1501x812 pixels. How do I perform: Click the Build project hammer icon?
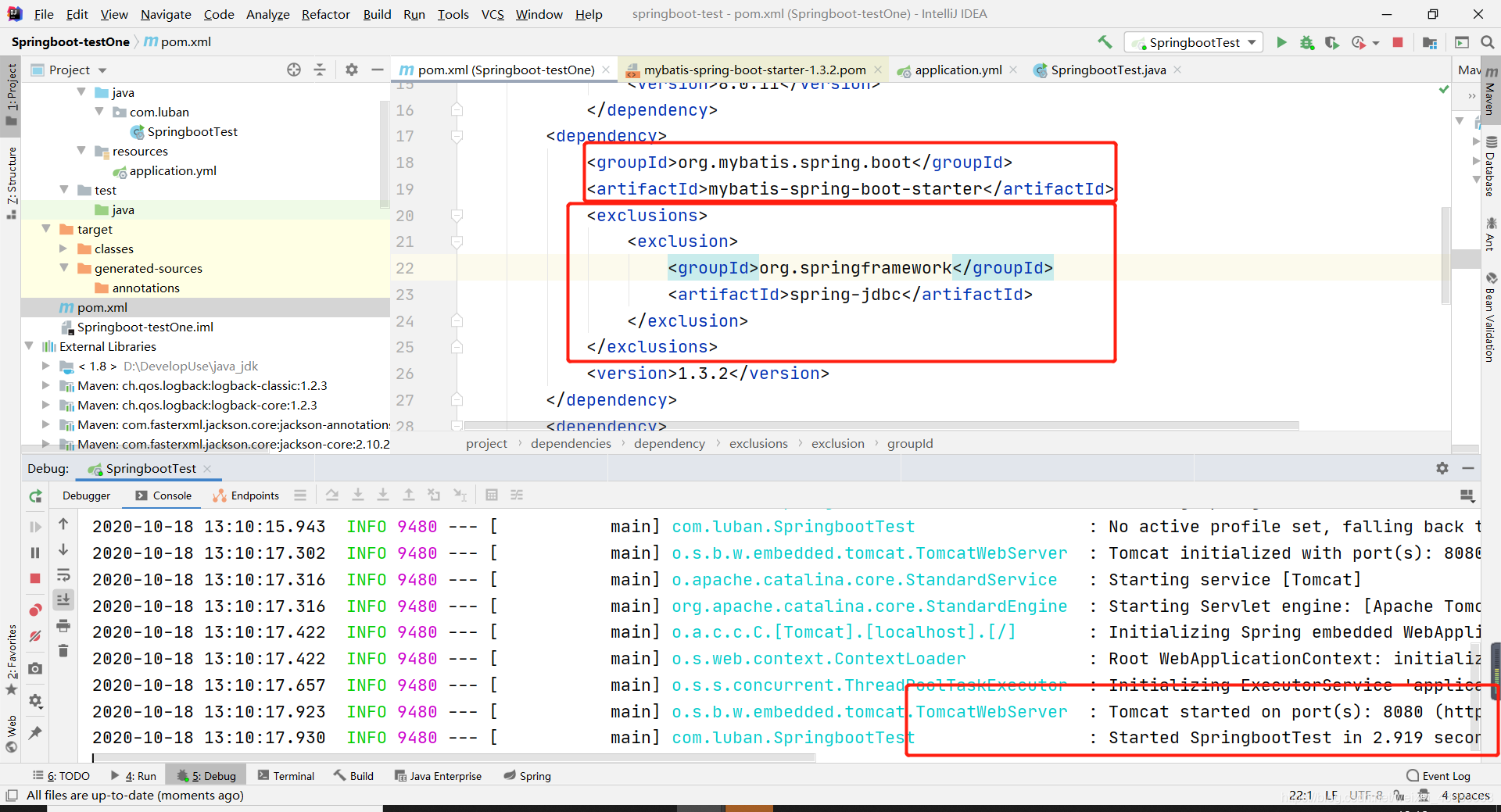tap(1104, 42)
